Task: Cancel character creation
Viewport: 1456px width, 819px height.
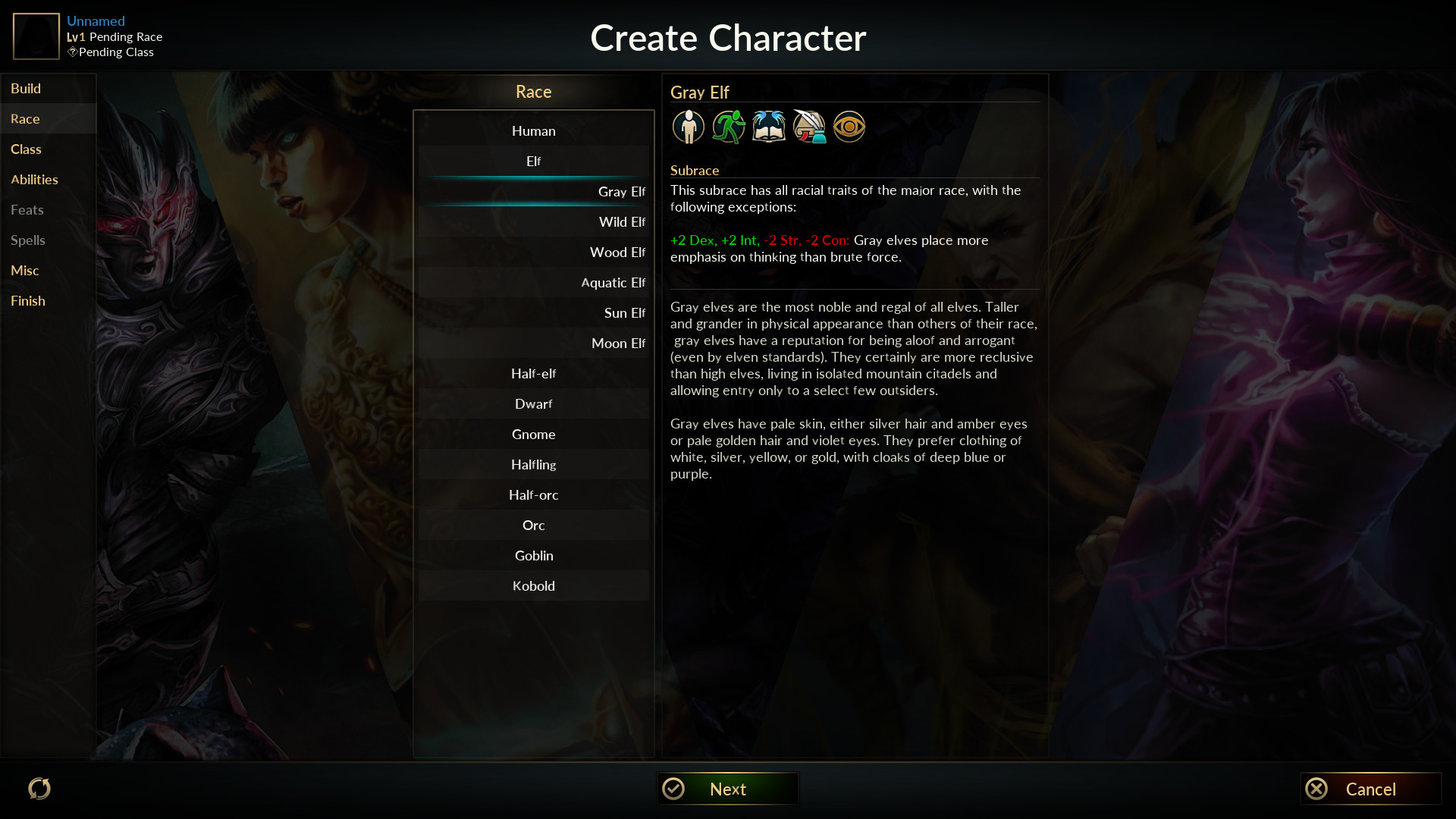Action: click(x=1370, y=789)
